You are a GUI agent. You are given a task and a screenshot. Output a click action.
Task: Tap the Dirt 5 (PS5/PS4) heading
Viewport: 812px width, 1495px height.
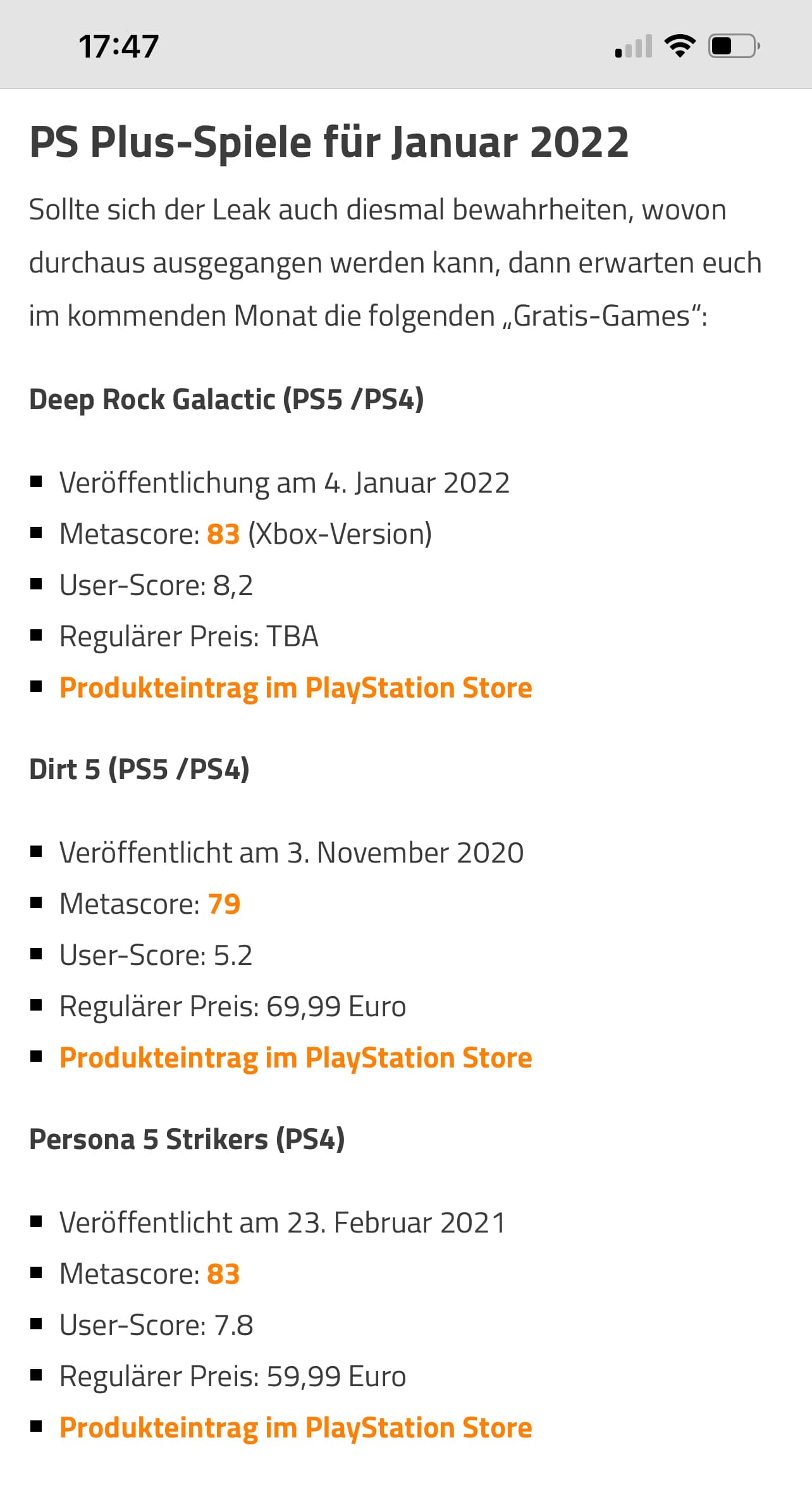pos(139,770)
